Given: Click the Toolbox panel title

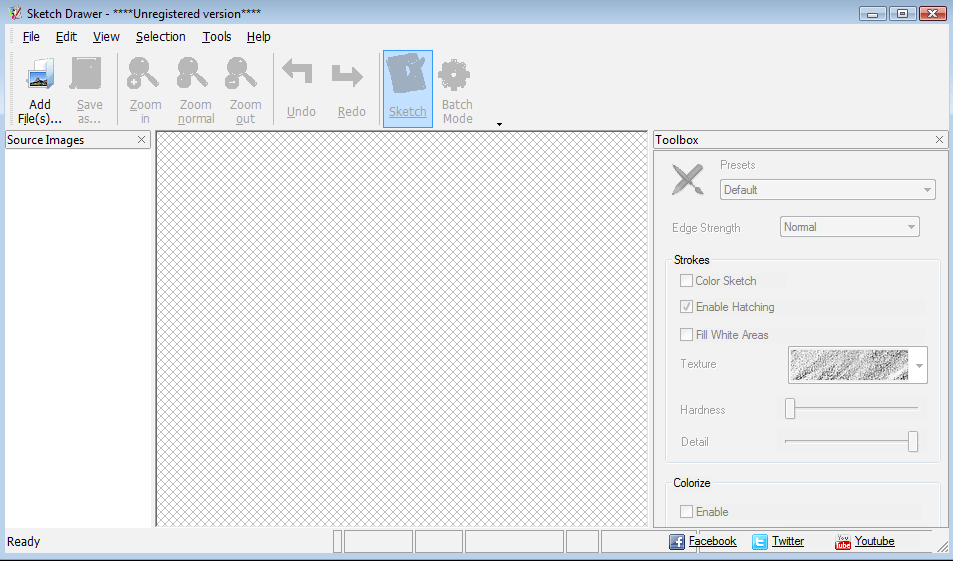Looking at the screenshot, I should pos(677,140).
